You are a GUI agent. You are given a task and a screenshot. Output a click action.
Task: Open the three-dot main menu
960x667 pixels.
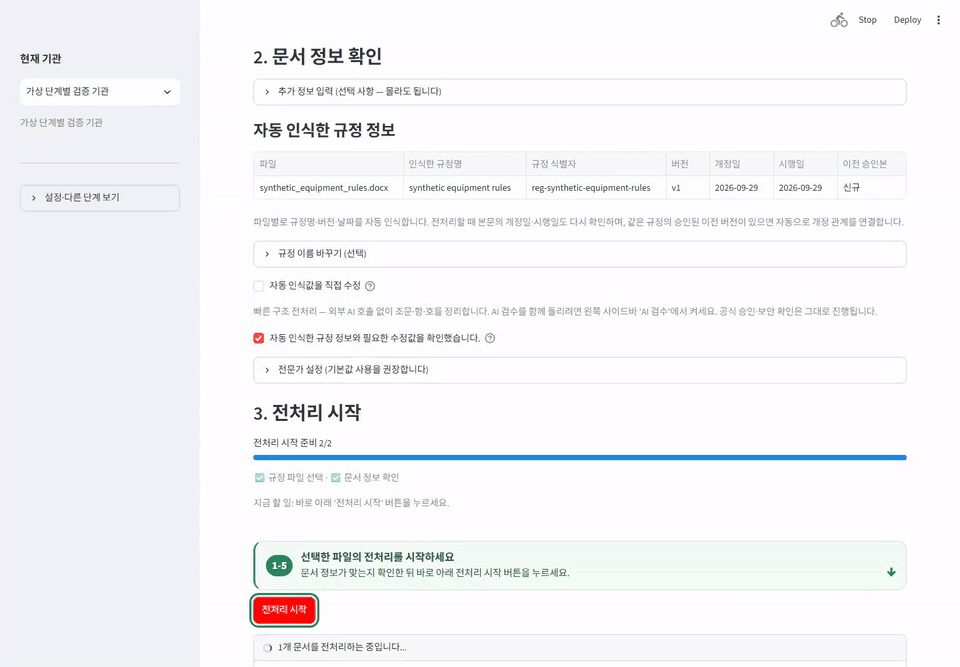938,20
